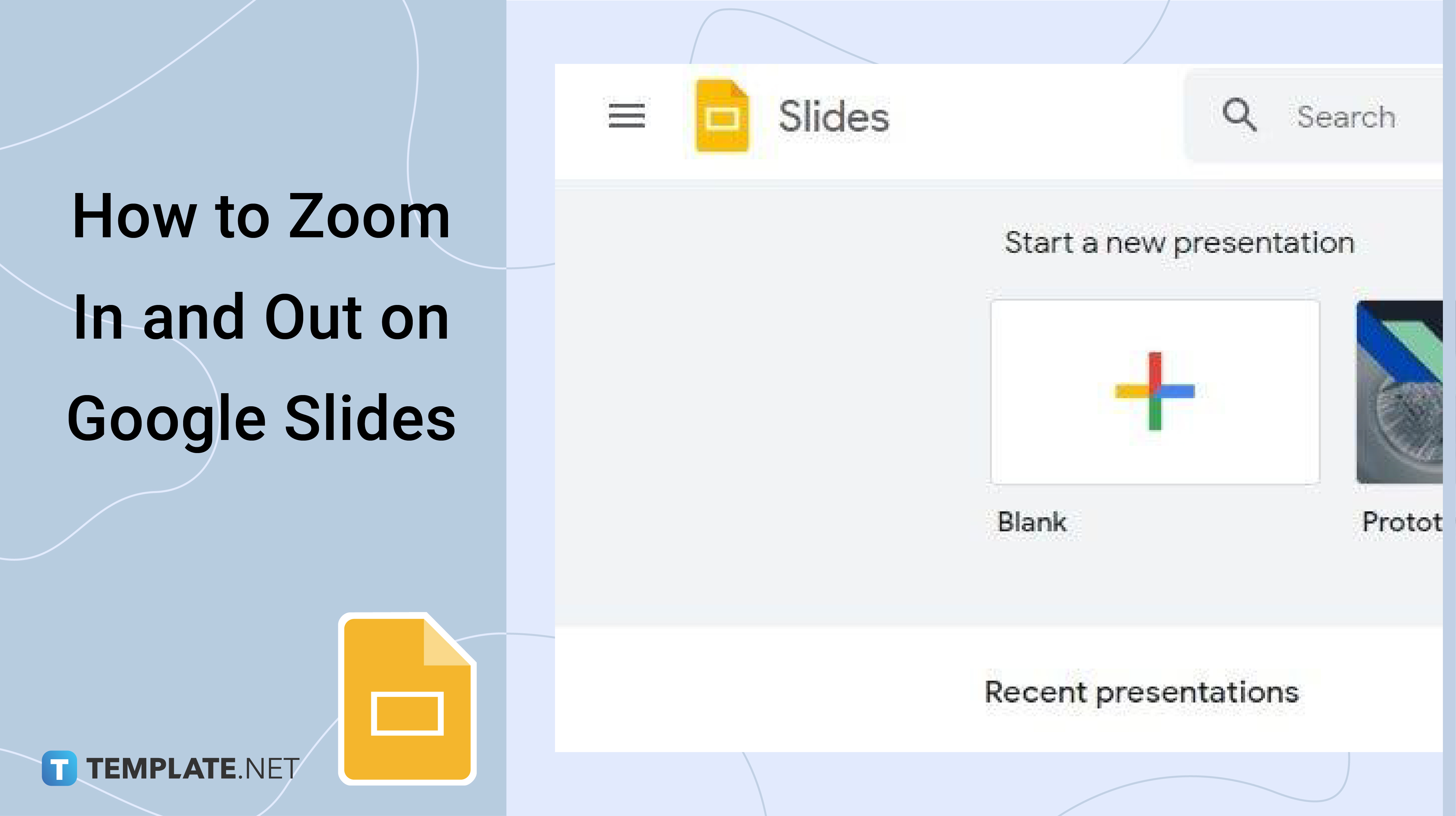The height and width of the screenshot is (816, 1456).
Task: Click the magnifying glass search icon
Action: (1239, 115)
